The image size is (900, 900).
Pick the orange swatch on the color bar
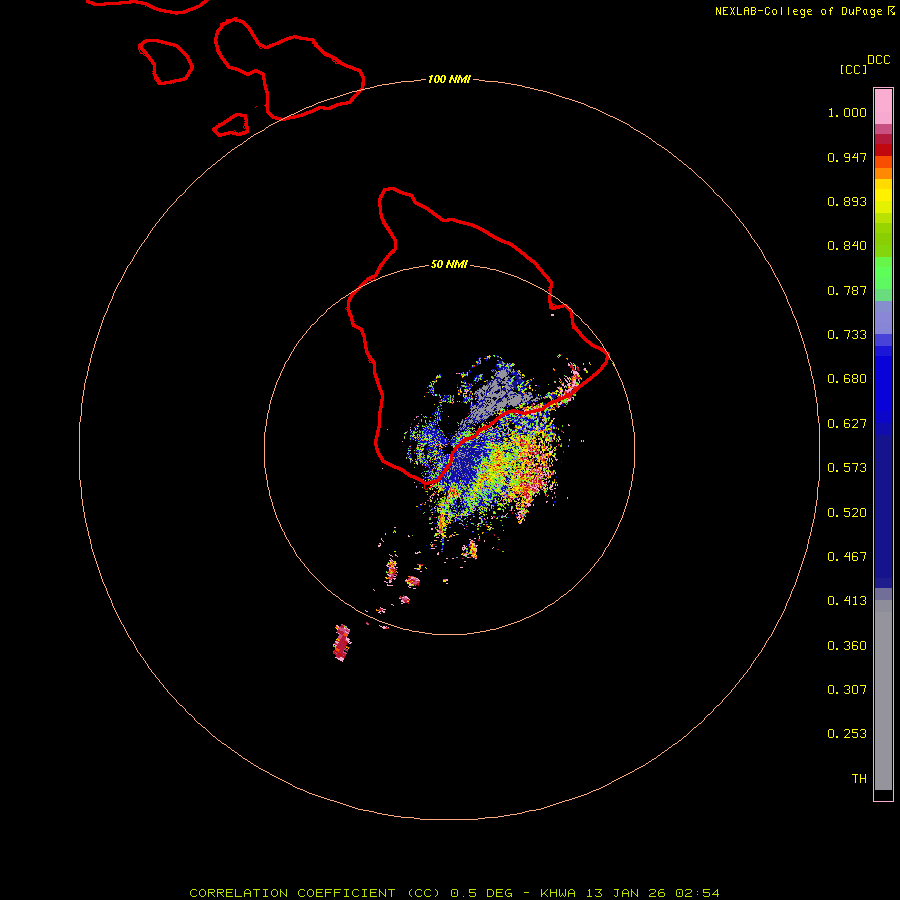(883, 173)
